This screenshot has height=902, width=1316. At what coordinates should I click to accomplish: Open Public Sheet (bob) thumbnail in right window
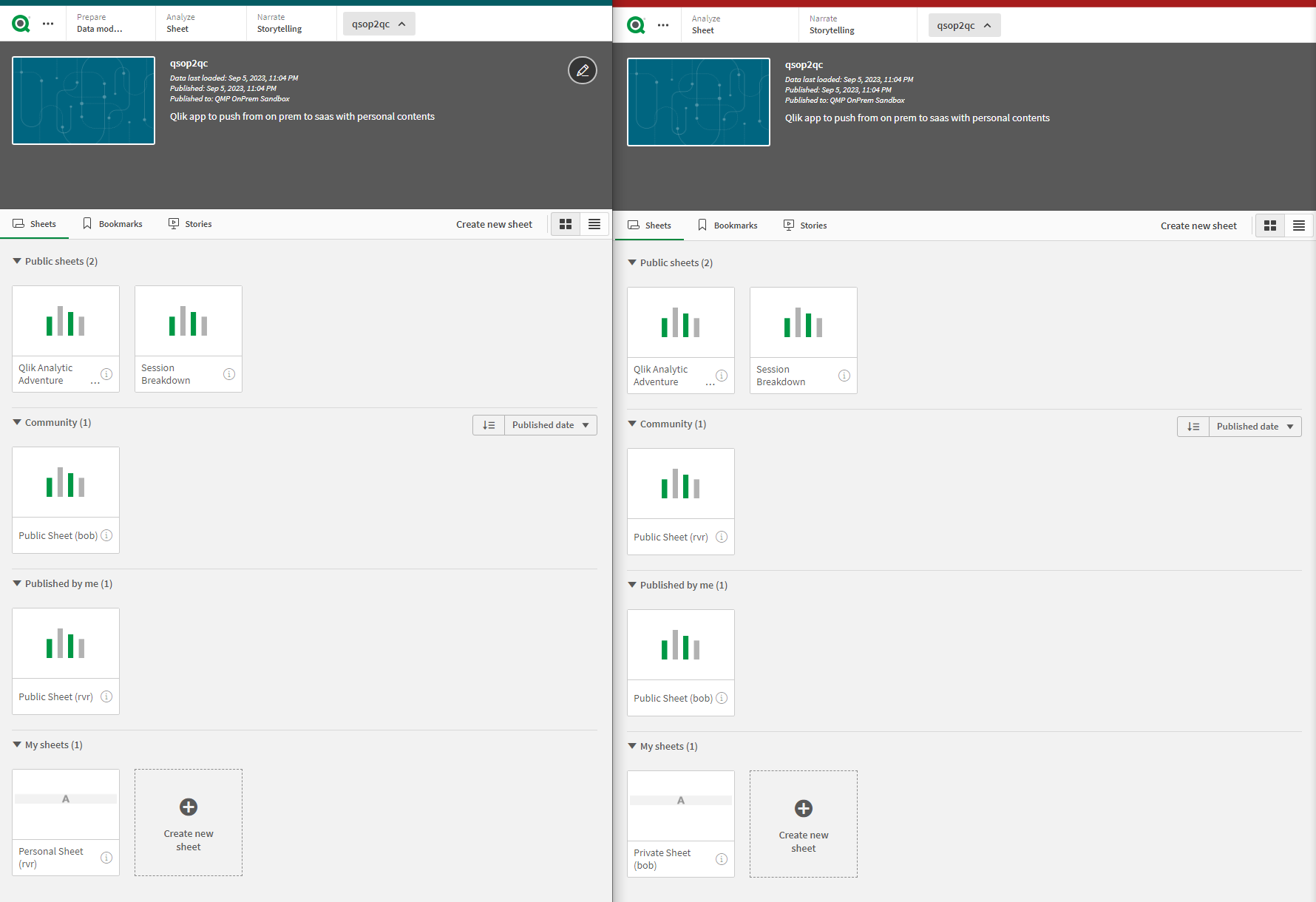point(681,645)
